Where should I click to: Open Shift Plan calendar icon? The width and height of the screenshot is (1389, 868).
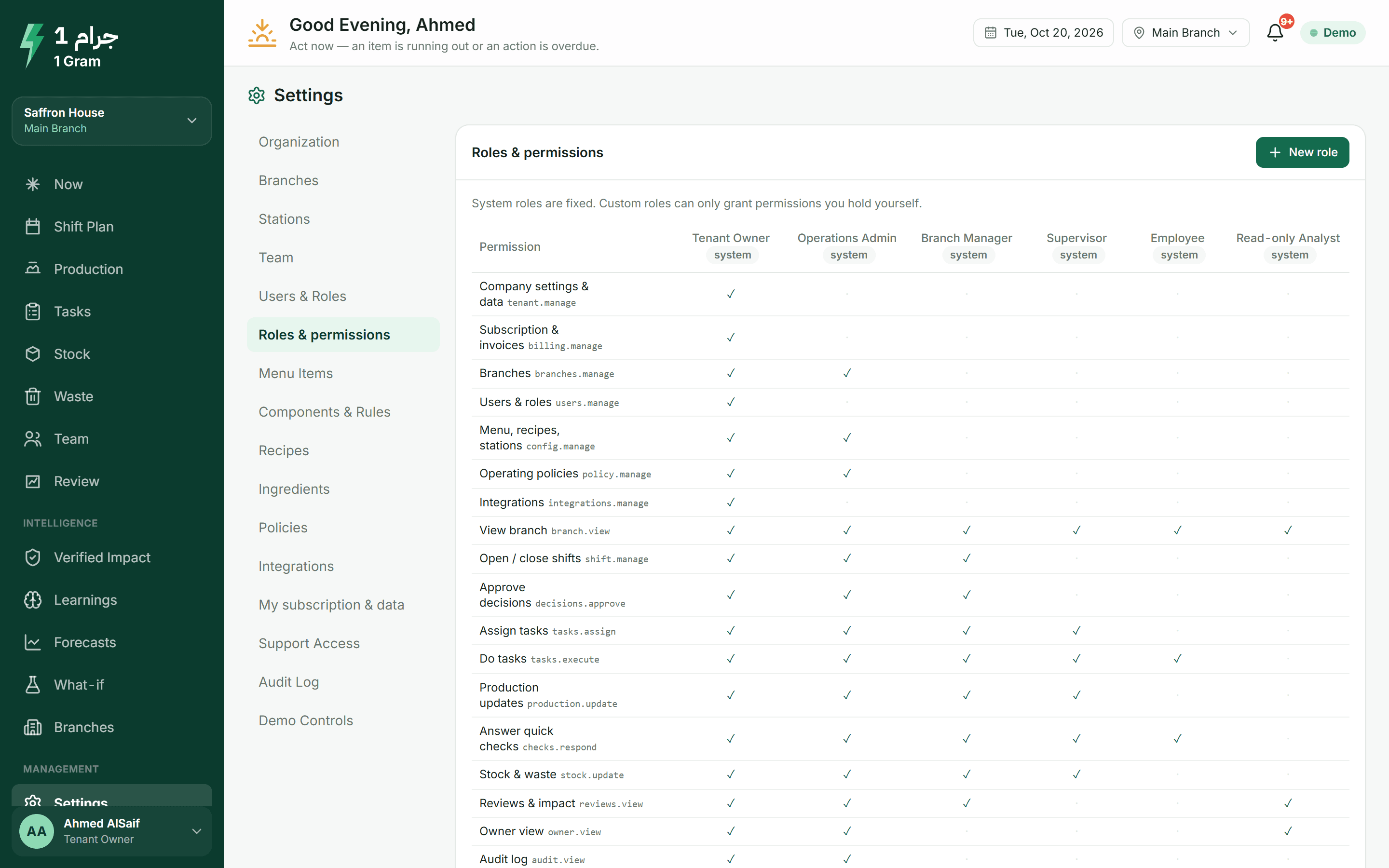pyautogui.click(x=33, y=227)
